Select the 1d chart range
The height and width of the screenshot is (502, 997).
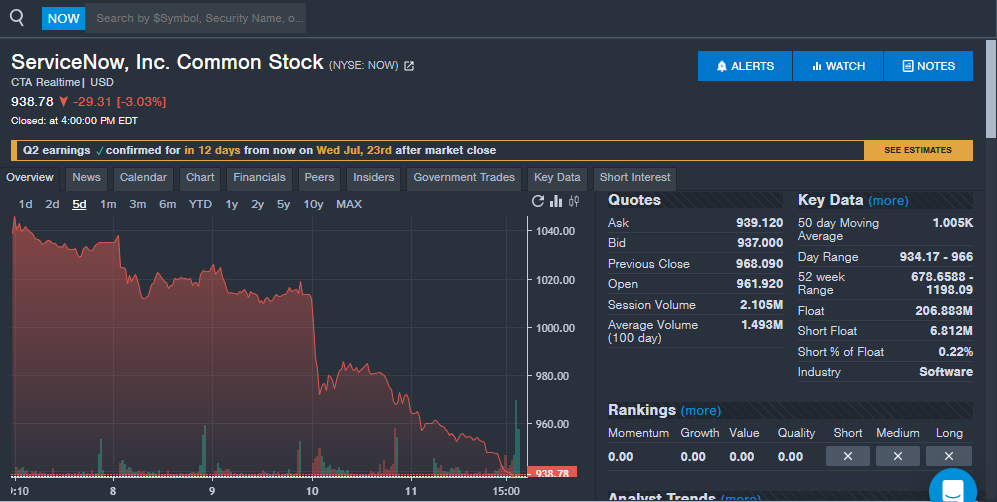(x=25, y=205)
